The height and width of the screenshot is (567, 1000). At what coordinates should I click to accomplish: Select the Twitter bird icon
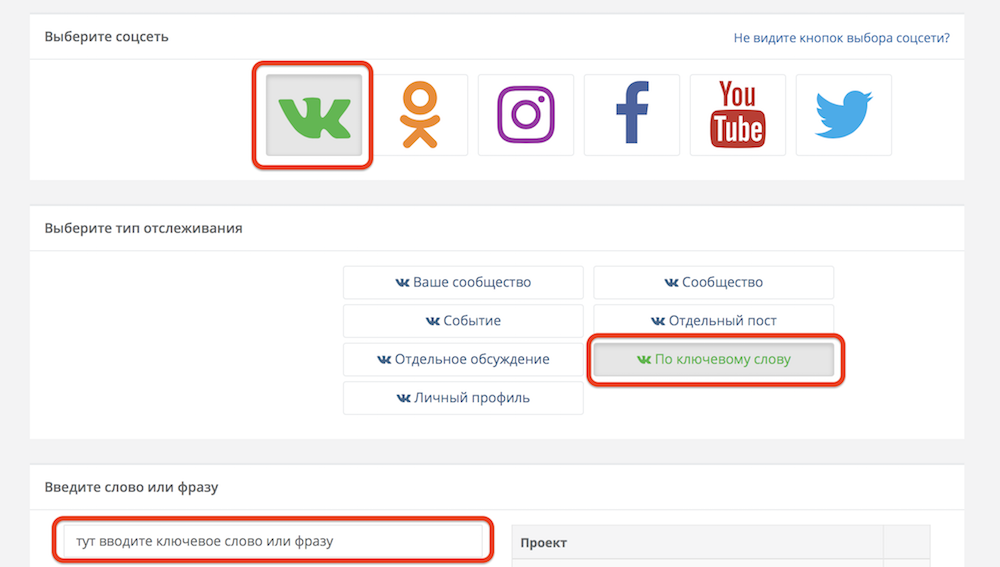click(x=843, y=115)
